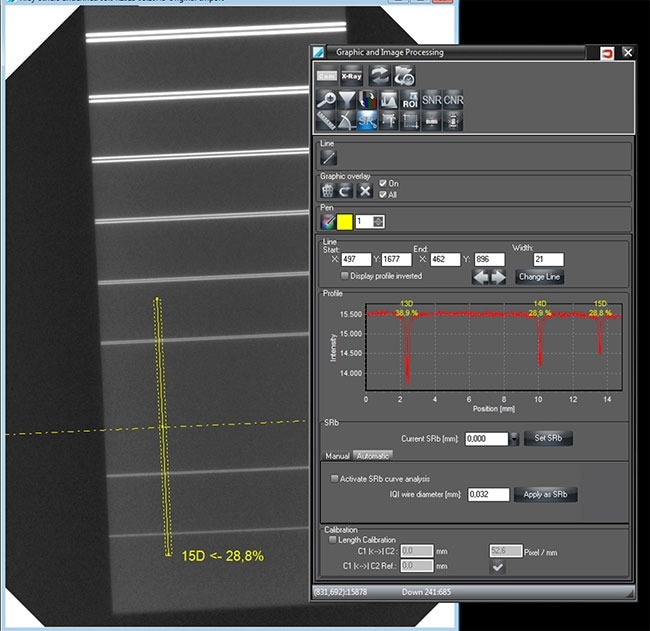Viewport: 650px width, 631px height.
Task: Enable the Length Calibration checkbox
Action: (332, 540)
